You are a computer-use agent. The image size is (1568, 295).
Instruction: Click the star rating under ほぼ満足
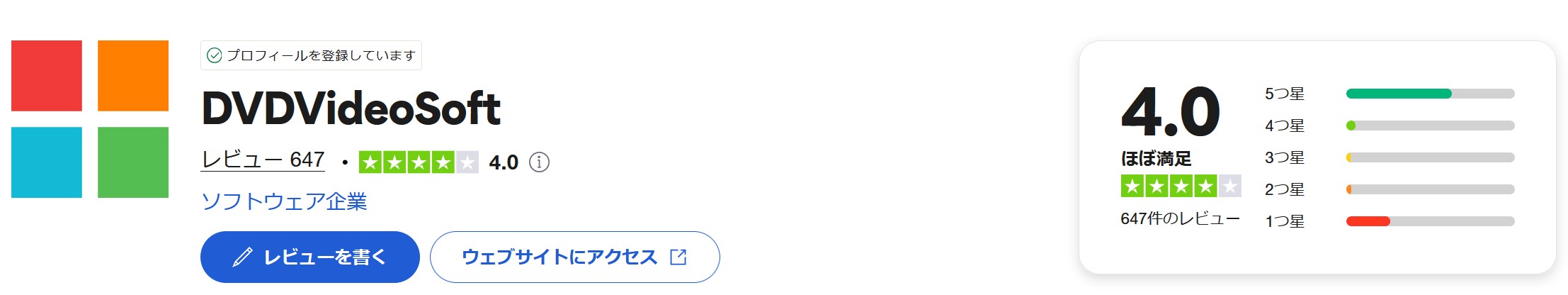tap(1181, 186)
